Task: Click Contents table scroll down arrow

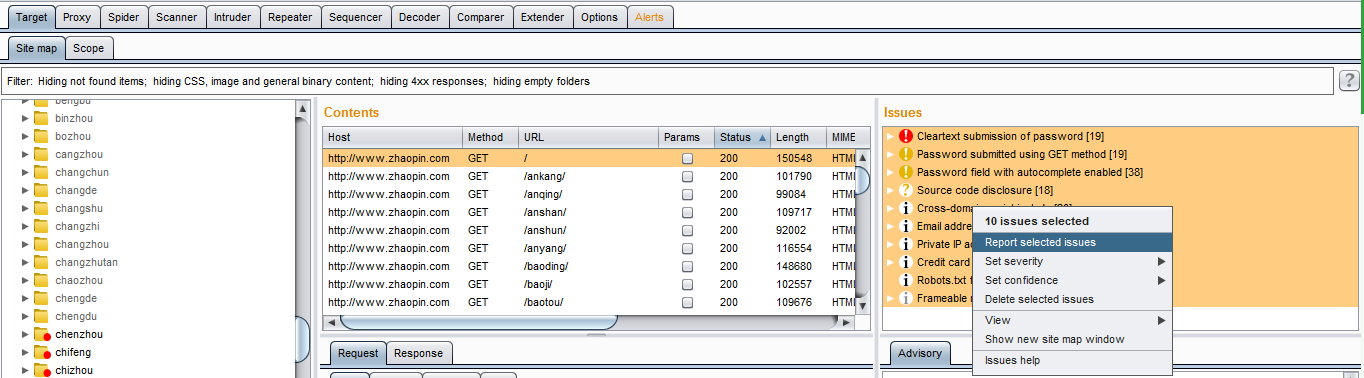Action: (864, 305)
